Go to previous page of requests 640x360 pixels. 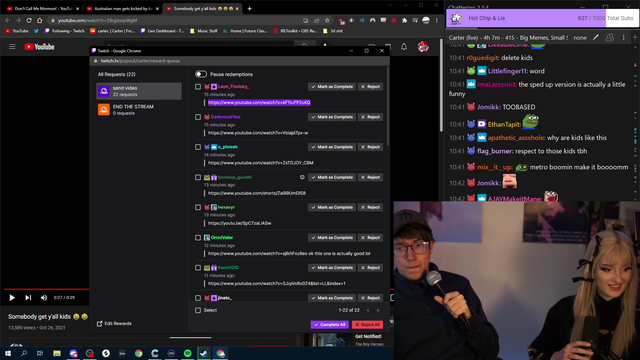click(x=368, y=310)
